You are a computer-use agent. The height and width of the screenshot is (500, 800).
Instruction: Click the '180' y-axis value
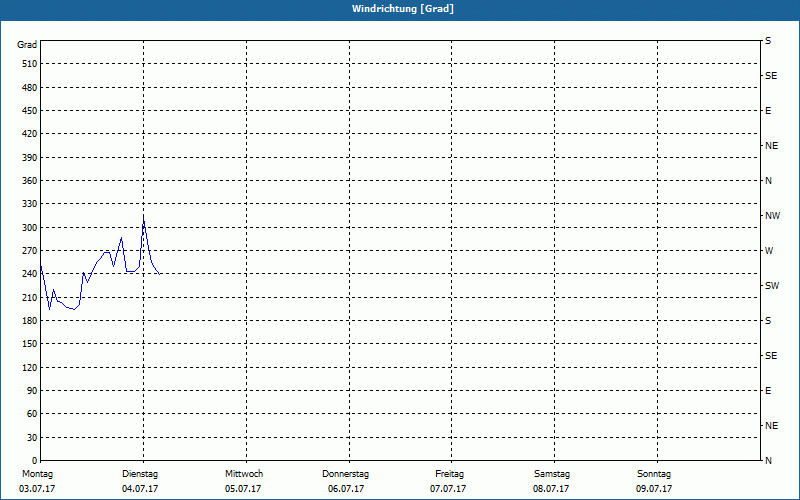[30, 320]
